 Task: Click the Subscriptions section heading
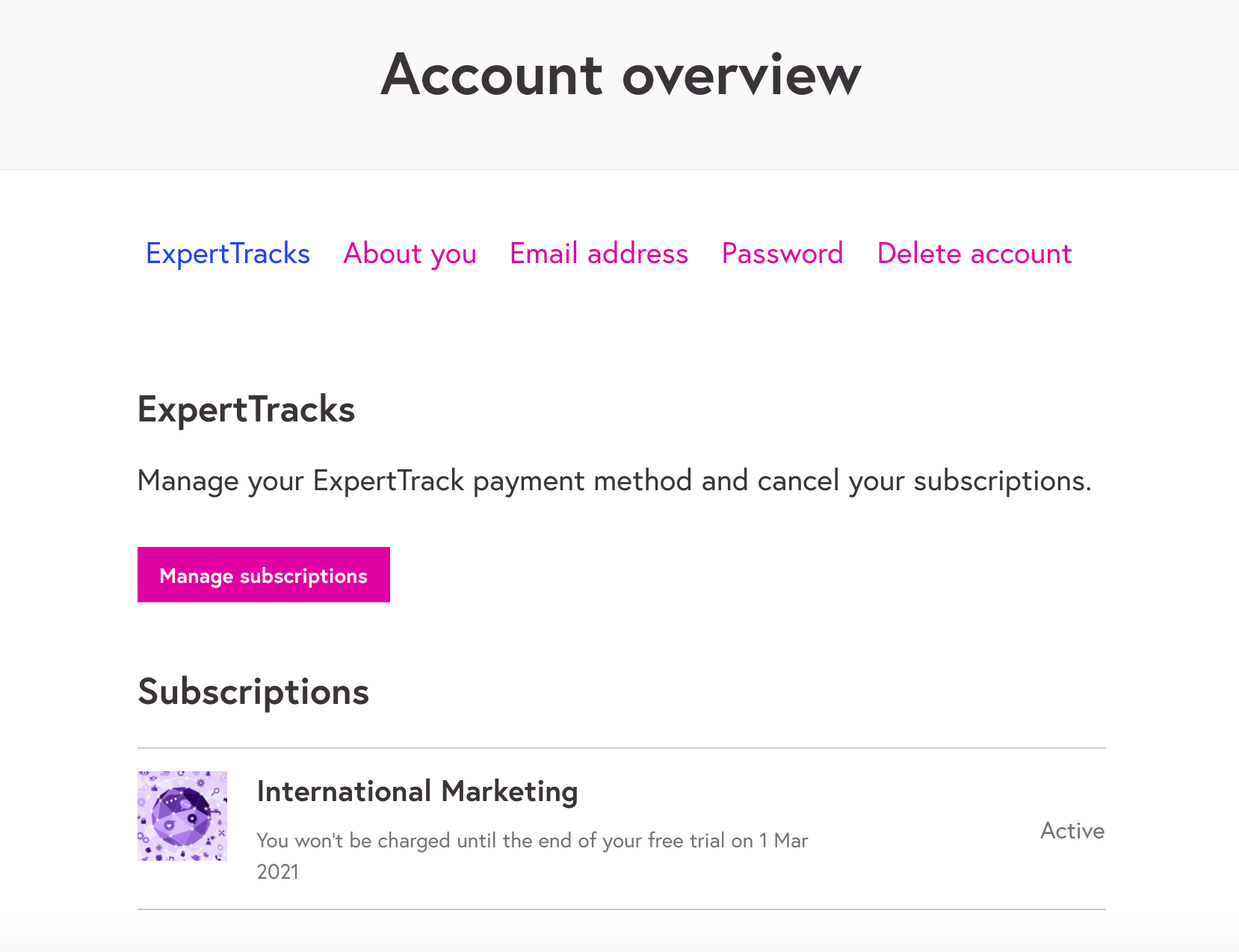[253, 692]
